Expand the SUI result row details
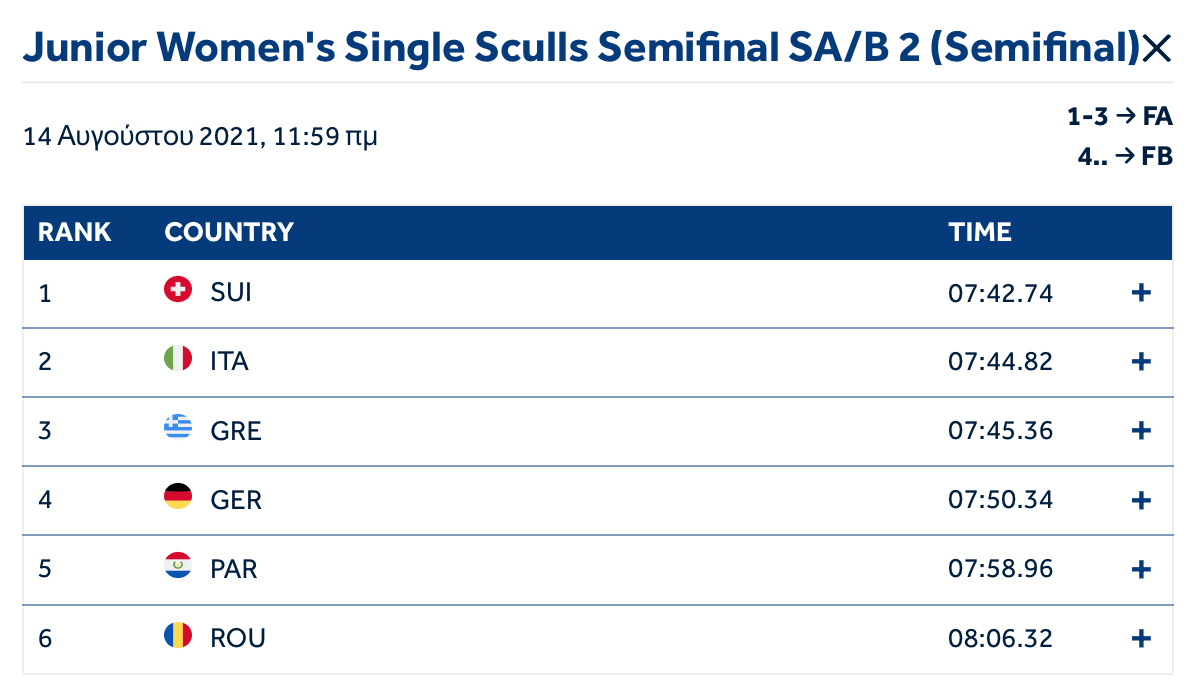This screenshot has width=1198, height=700. tap(1140, 293)
